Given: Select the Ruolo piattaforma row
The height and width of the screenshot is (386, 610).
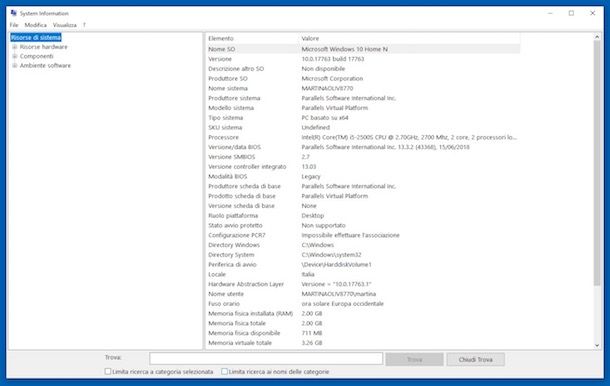Looking at the screenshot, I should (363, 216).
